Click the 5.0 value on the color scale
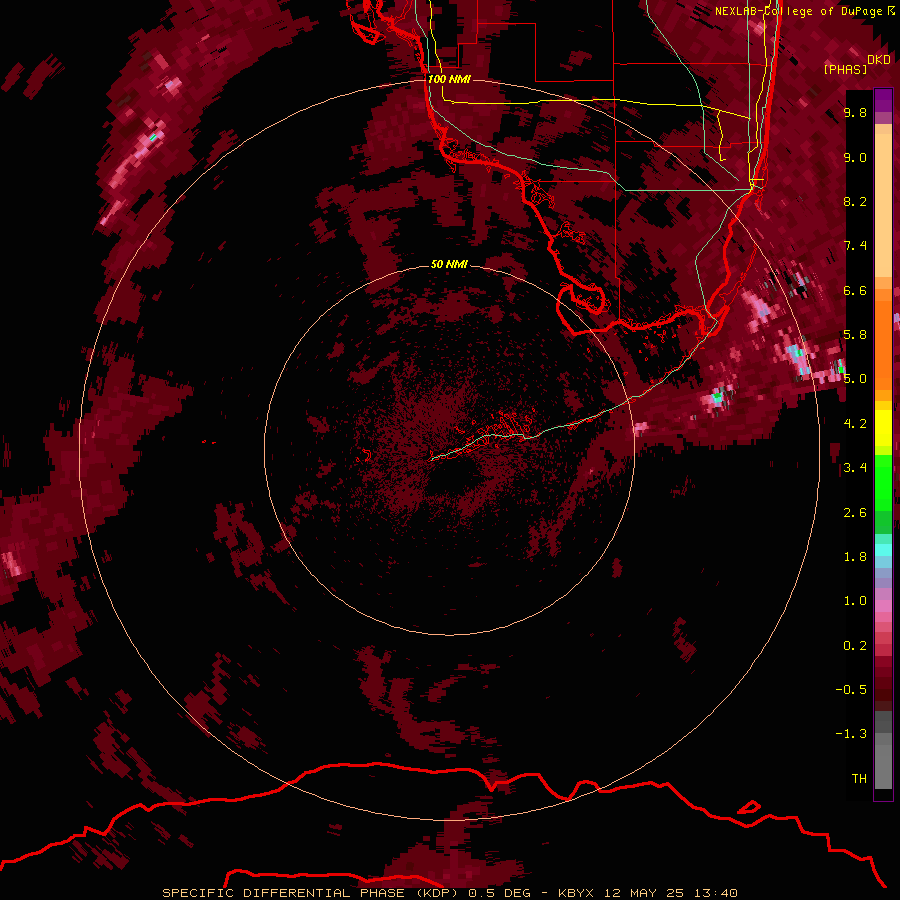This screenshot has height=900, width=900. [855, 379]
